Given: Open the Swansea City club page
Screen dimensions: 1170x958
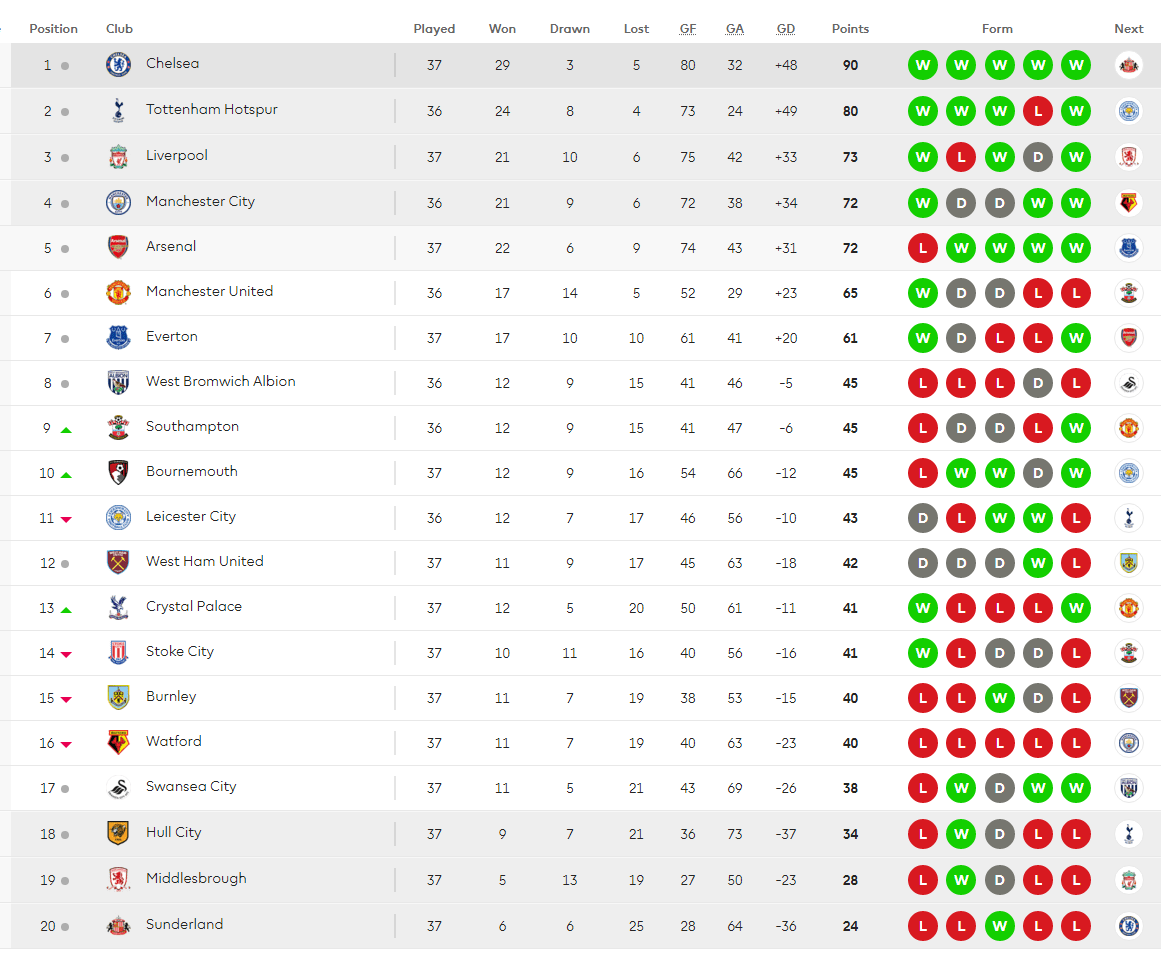Looking at the screenshot, I should pos(191,787).
